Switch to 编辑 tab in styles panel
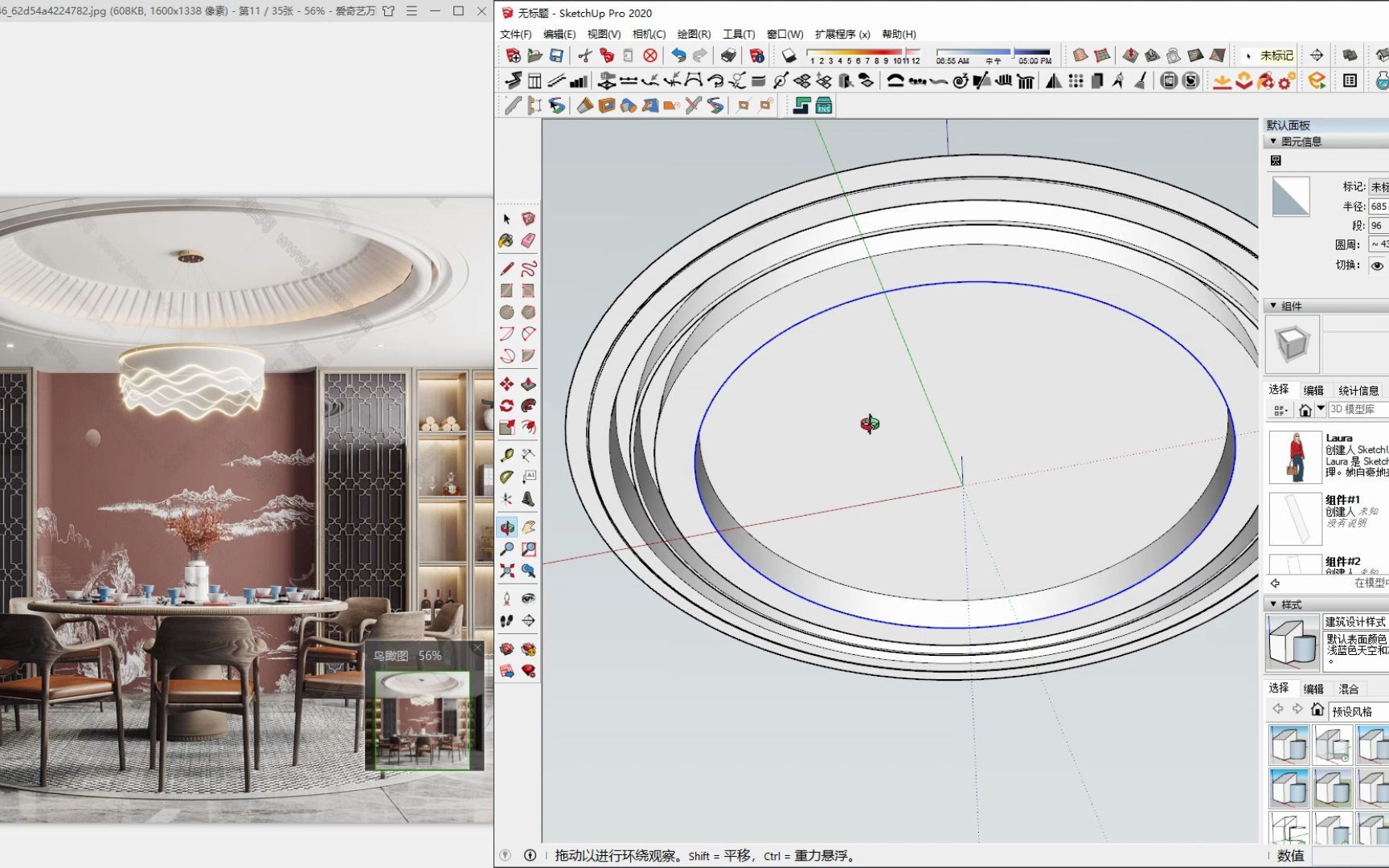The height and width of the screenshot is (868, 1389). 1313,689
